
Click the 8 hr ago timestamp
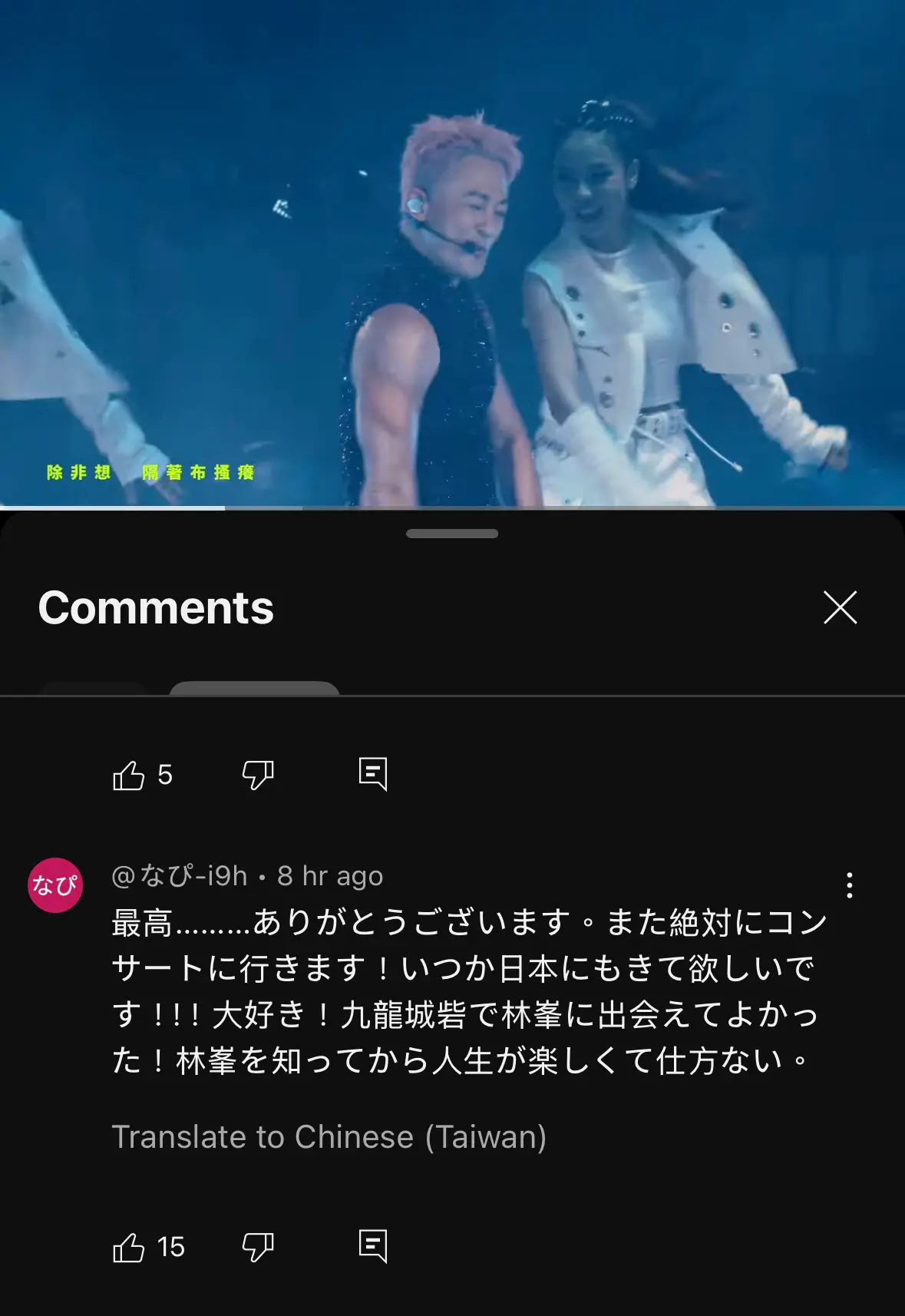330,876
